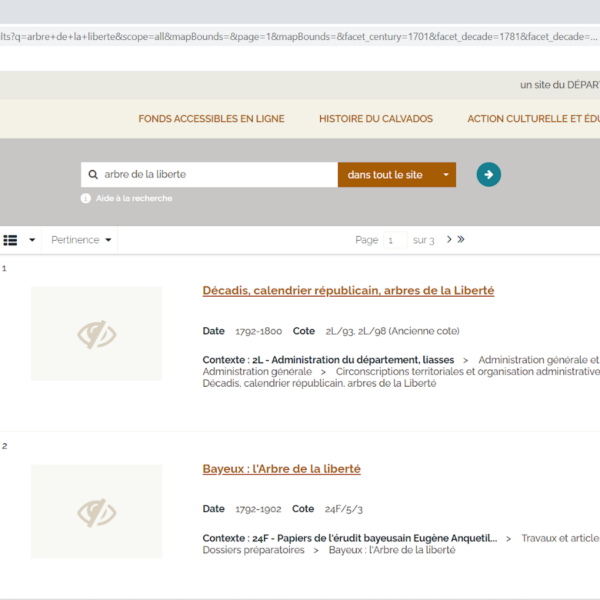
Task: Open 'Décadis, calendrier républicain' result link
Action: [x=348, y=291]
